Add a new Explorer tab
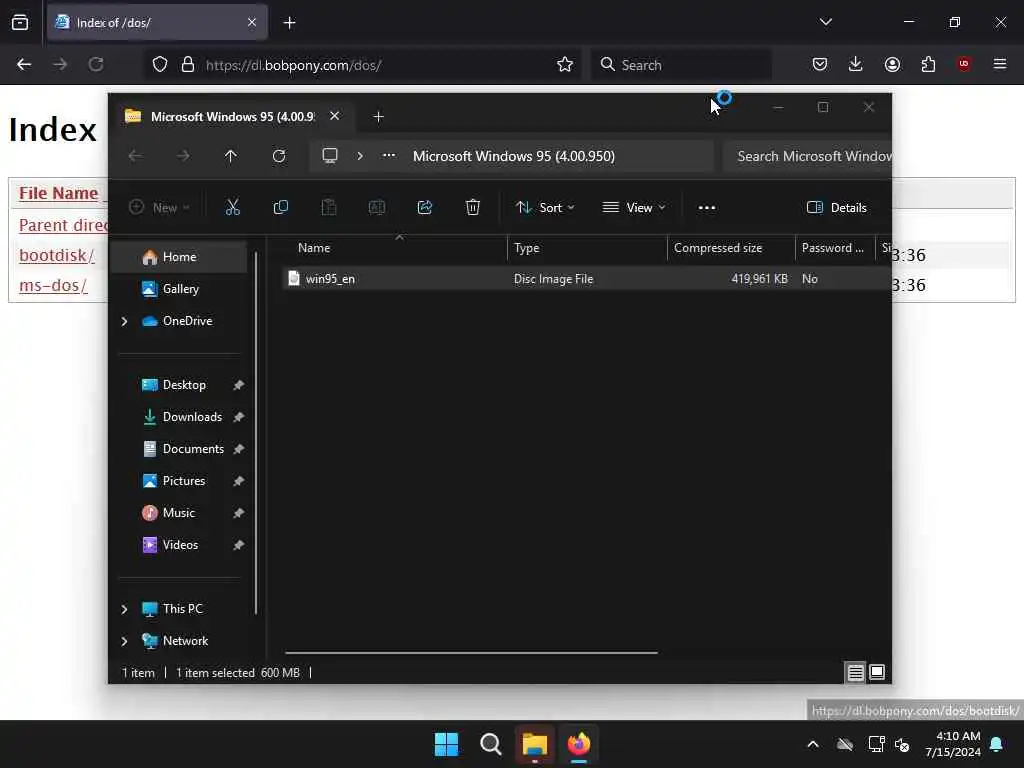Image resolution: width=1024 pixels, height=768 pixels. tap(378, 116)
